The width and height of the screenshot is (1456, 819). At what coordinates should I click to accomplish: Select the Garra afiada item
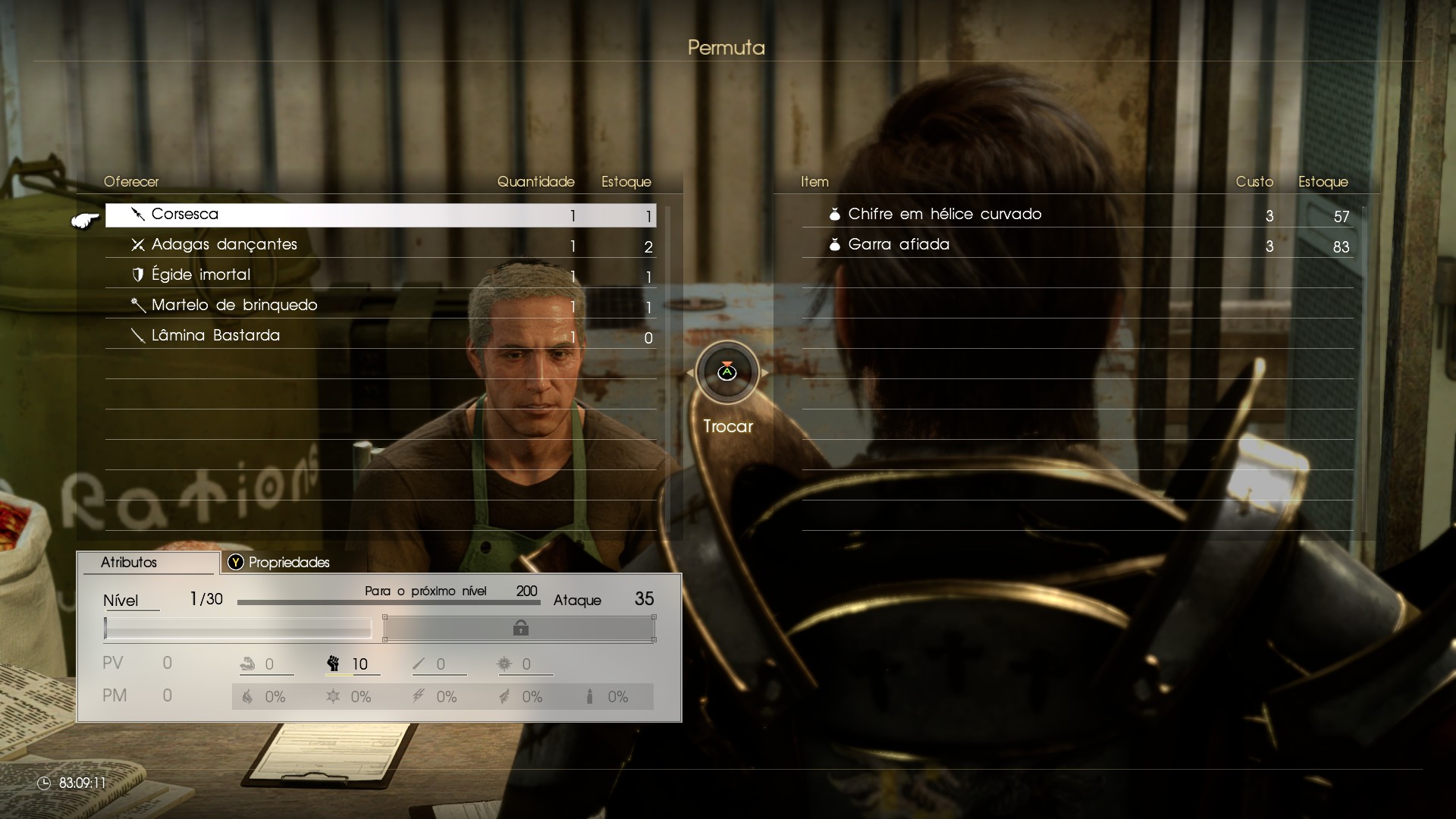click(1078, 245)
